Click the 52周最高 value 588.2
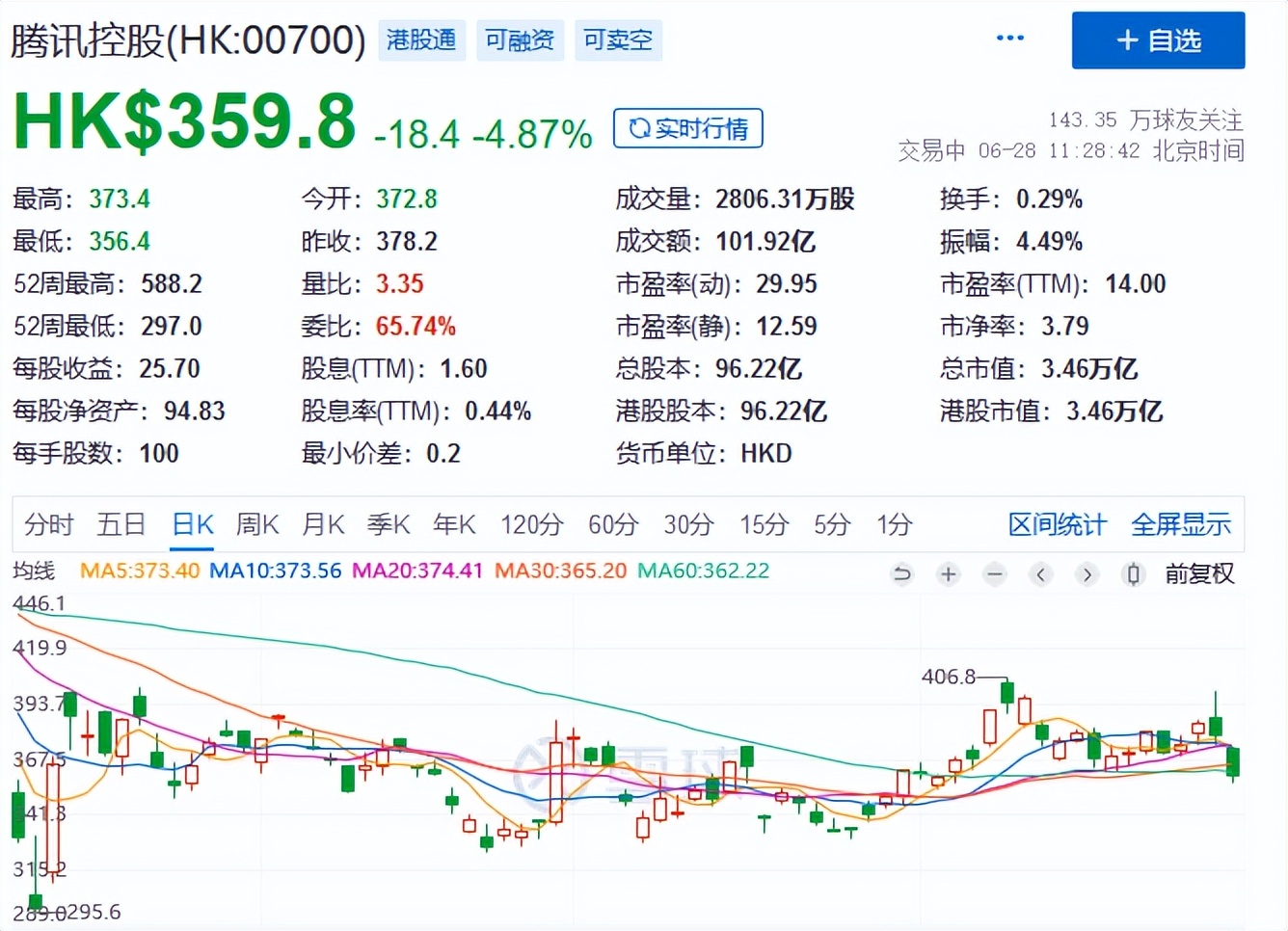This screenshot has width=1288, height=931. (x=172, y=283)
